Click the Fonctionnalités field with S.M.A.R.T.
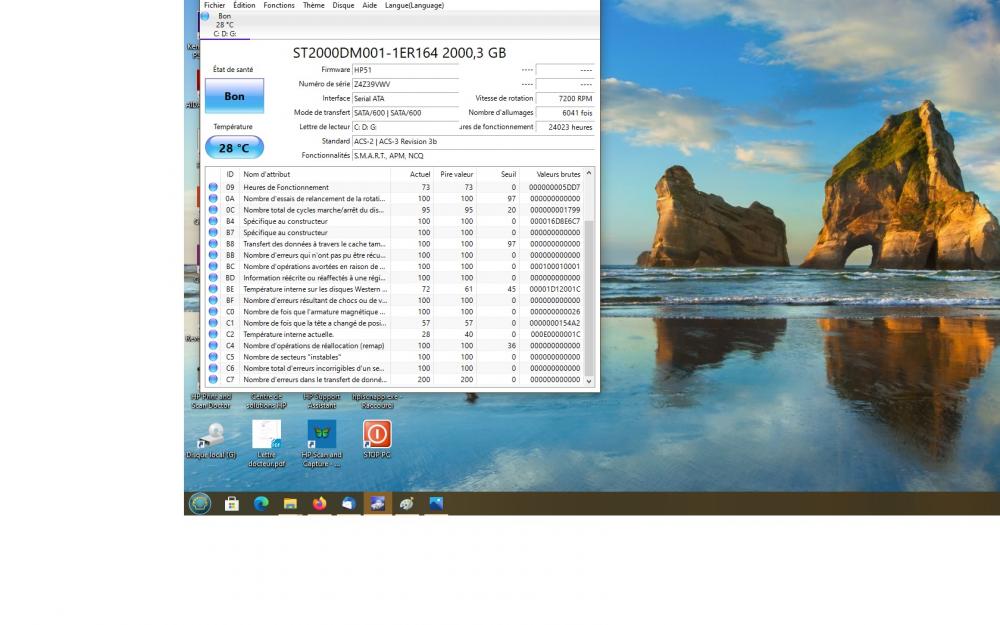 point(473,156)
